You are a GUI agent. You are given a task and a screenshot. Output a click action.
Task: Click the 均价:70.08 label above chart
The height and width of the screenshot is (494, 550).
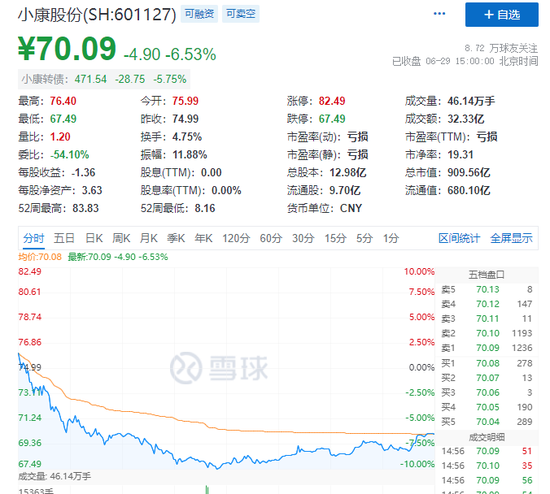pyautogui.click(x=40, y=257)
